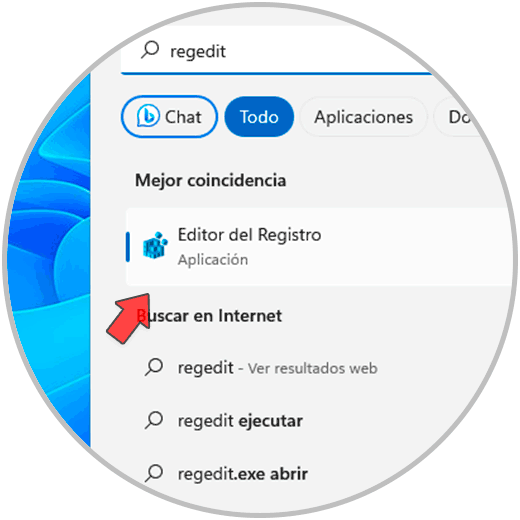The image size is (520, 520).
Task: Select the Todo filter tab
Action: click(x=259, y=117)
